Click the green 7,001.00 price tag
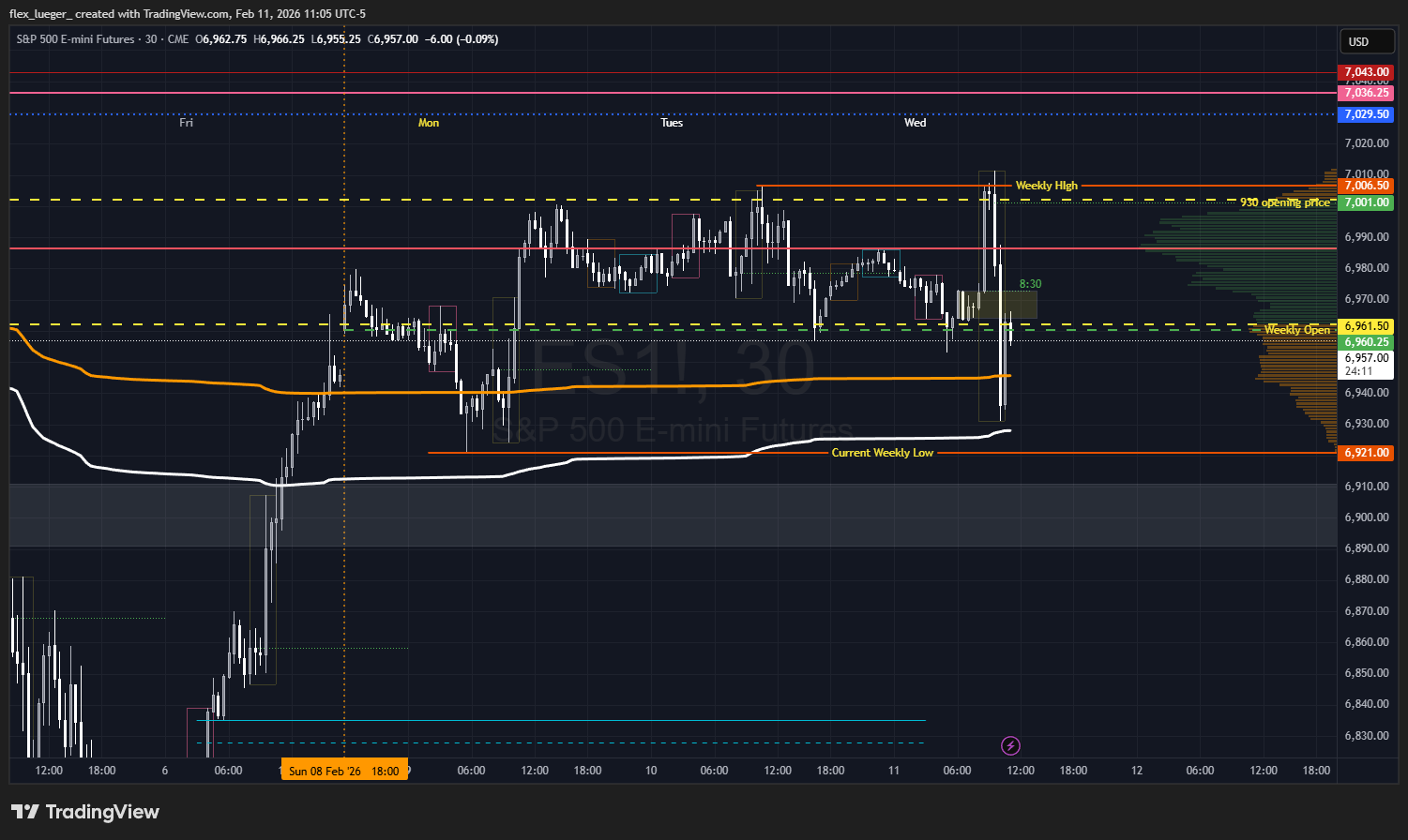 coord(1365,202)
